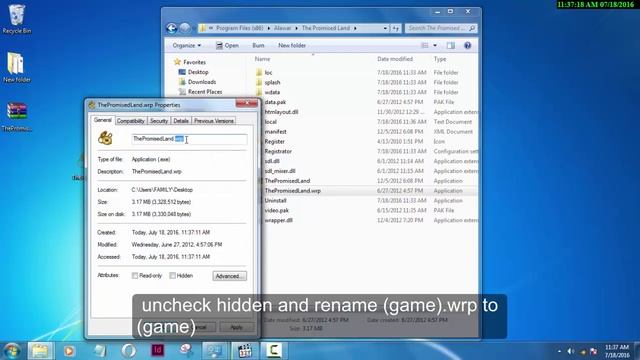Expand the view options dropdown arrow
Screen dimensions: 640x360
pos(435,45)
